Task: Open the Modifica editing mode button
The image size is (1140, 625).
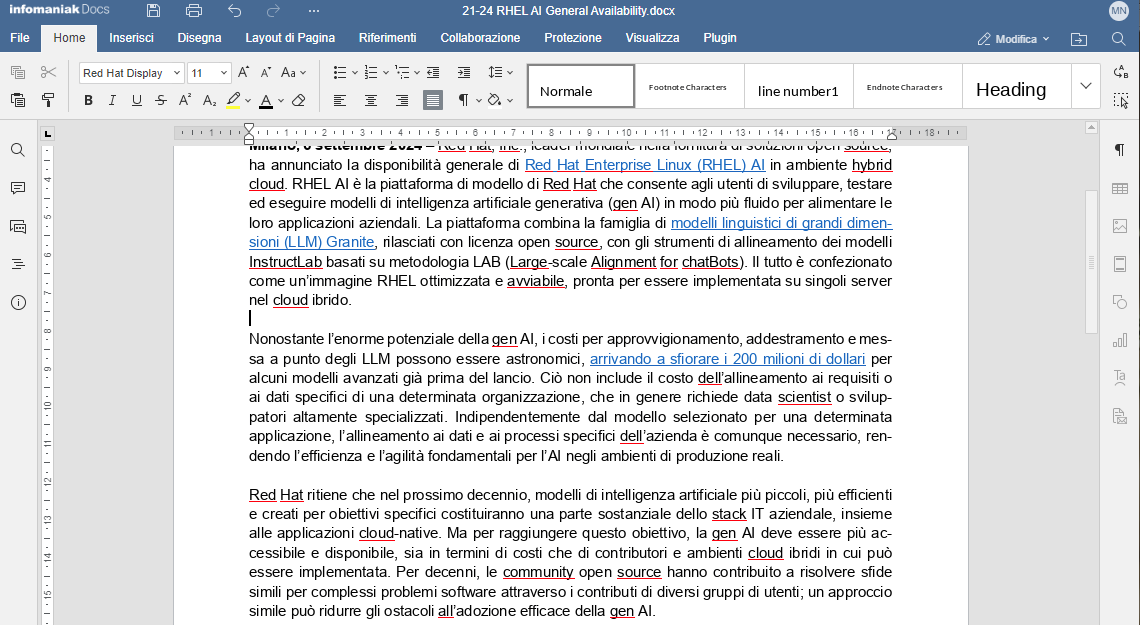Action: point(1014,39)
